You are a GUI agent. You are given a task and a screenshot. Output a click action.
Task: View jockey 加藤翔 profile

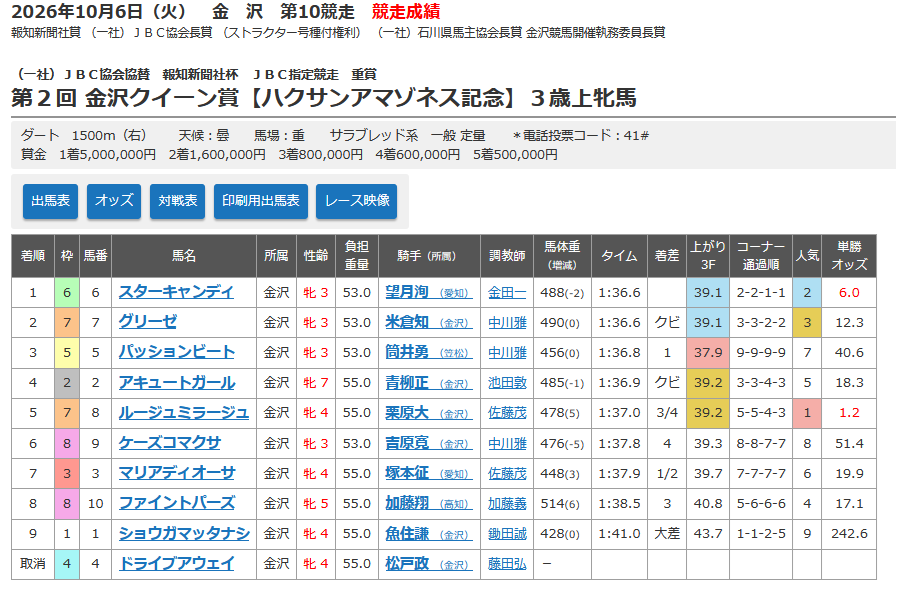pyautogui.click(x=429, y=503)
